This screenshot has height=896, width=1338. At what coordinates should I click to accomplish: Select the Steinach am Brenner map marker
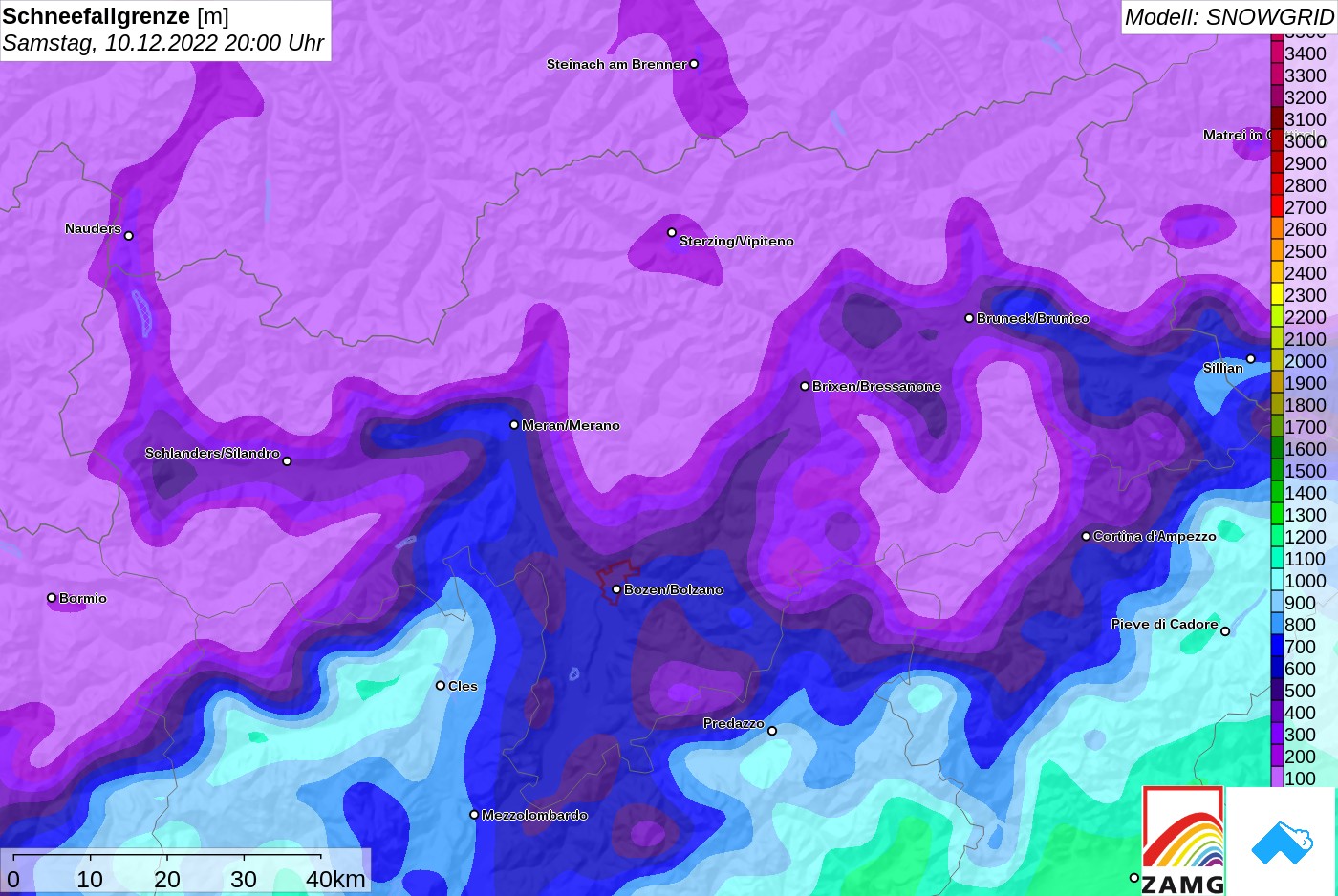click(694, 64)
